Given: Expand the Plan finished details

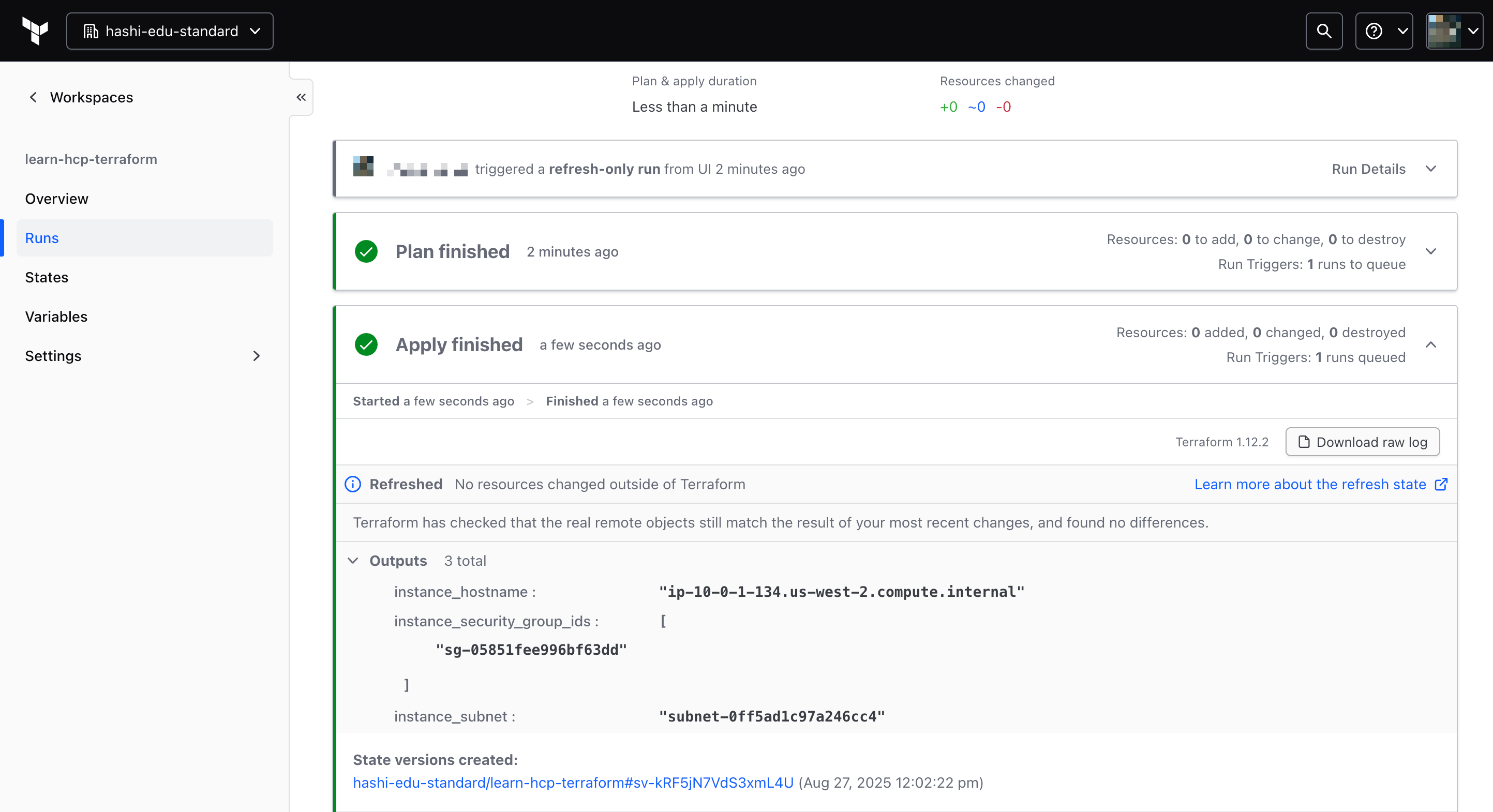Looking at the screenshot, I should pos(1431,251).
